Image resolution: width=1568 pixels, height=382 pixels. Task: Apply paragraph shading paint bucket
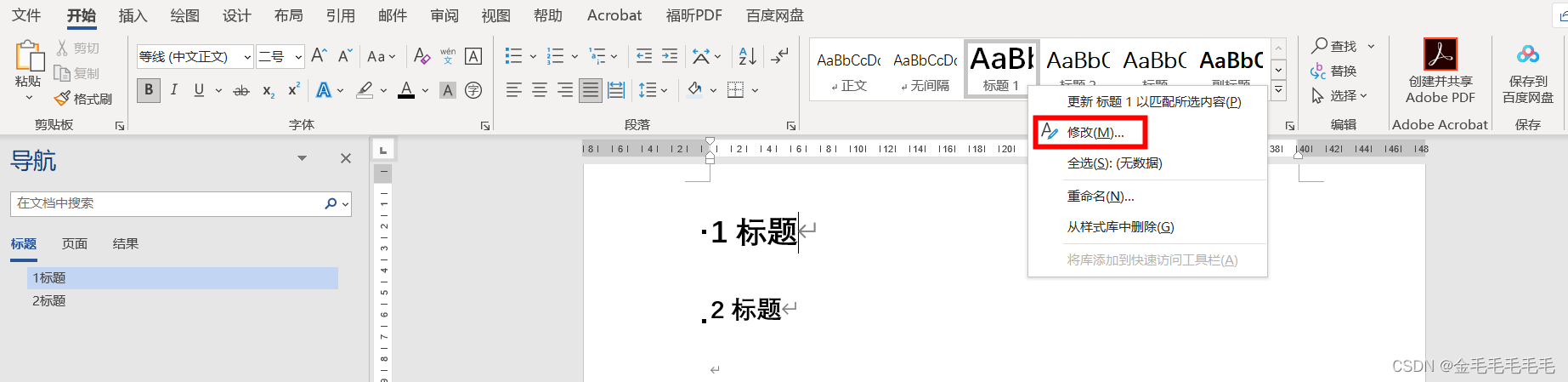[695, 90]
